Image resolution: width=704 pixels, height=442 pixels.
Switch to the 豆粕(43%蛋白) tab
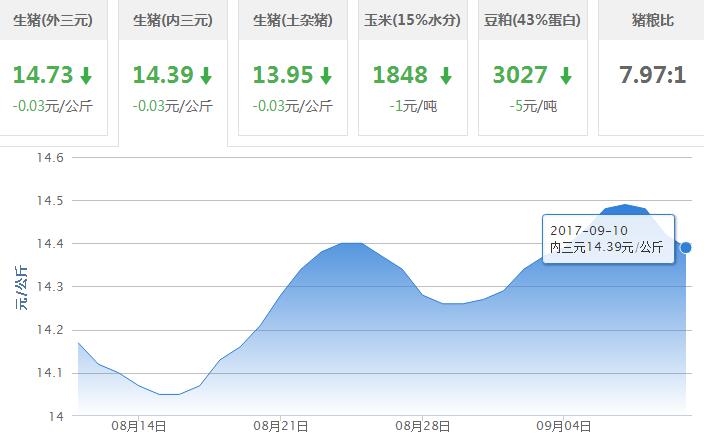[532, 20]
